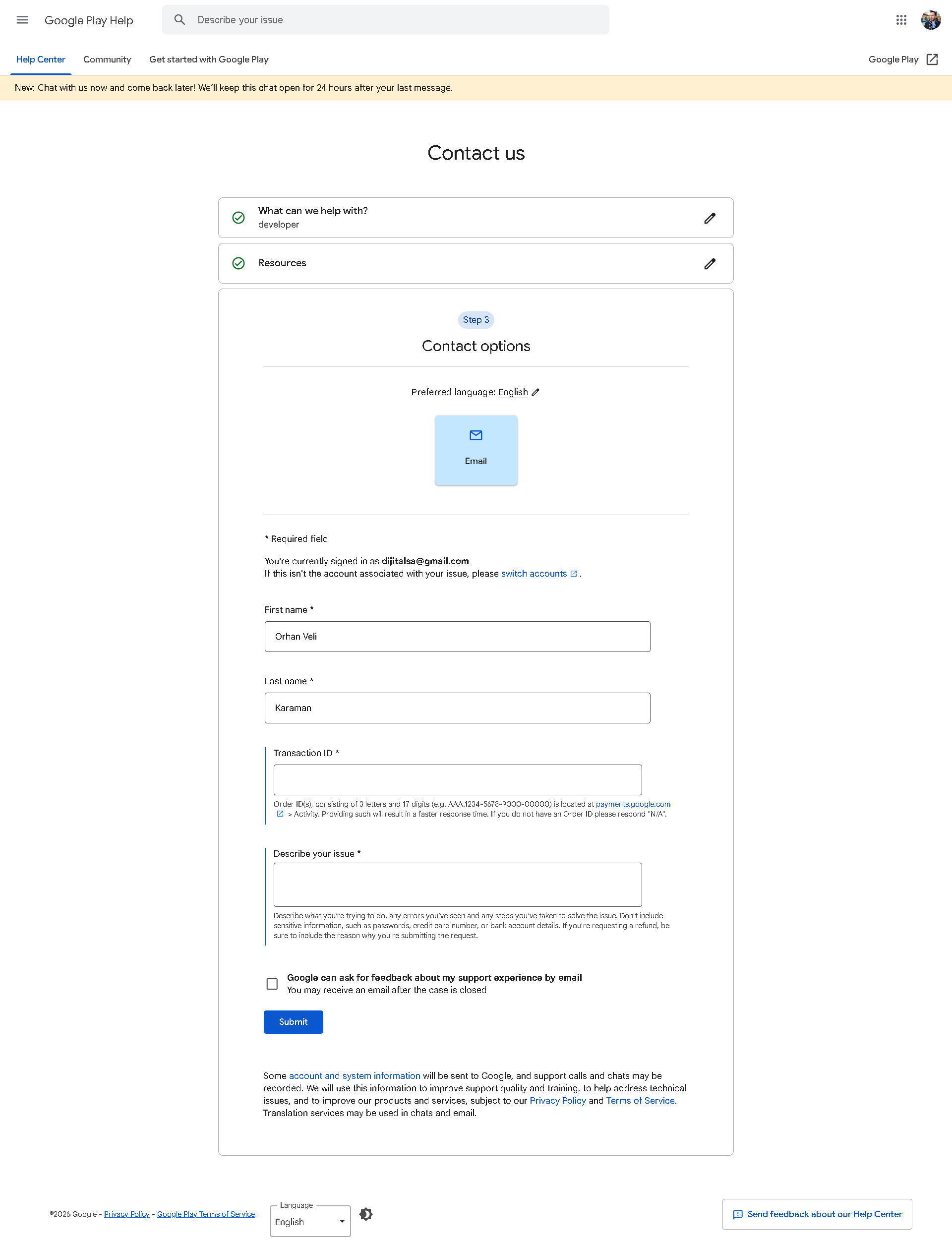Click the Google Play Help title
This screenshot has width=952, height=1243.
coord(89,20)
